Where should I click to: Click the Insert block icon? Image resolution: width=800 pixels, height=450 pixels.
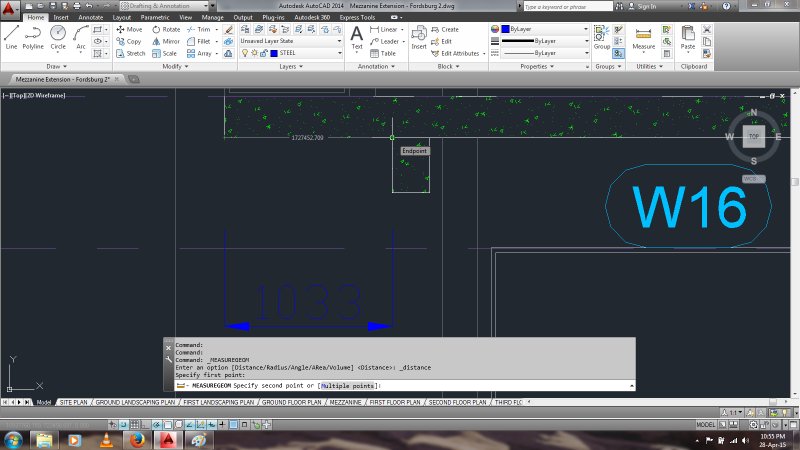click(418, 36)
